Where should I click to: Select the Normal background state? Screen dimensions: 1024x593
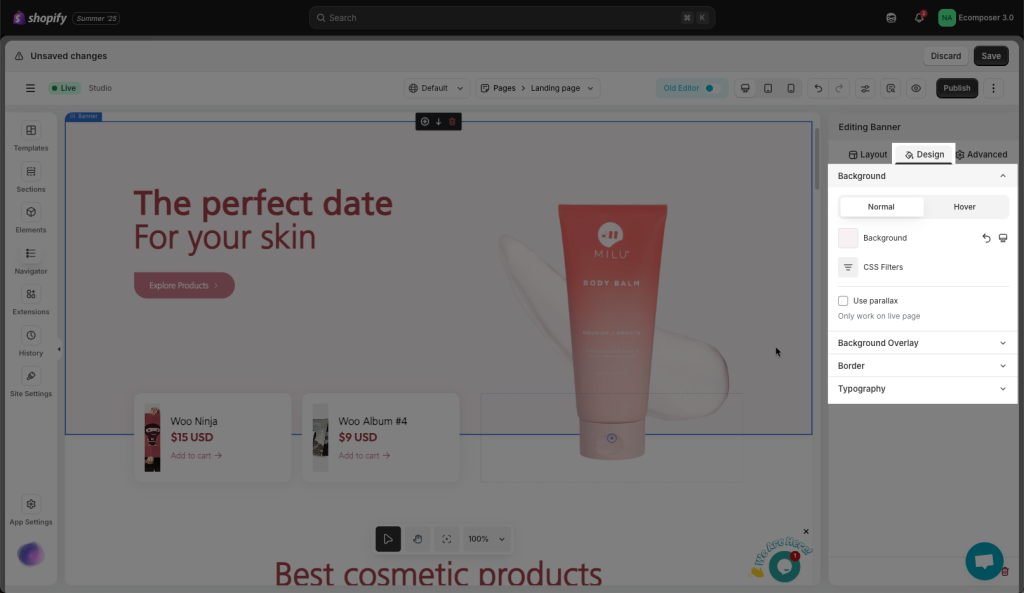(x=881, y=207)
